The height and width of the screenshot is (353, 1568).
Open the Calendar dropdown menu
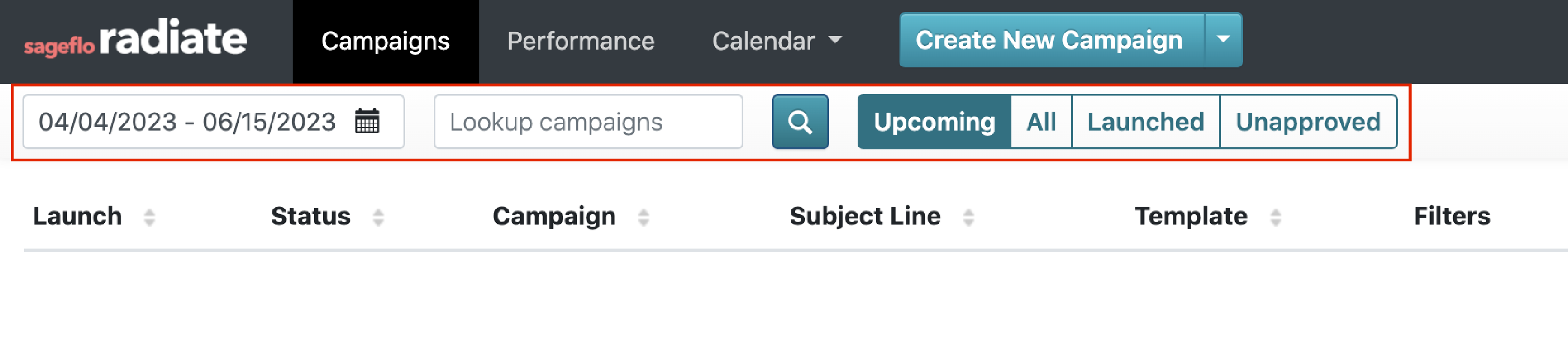[x=777, y=40]
